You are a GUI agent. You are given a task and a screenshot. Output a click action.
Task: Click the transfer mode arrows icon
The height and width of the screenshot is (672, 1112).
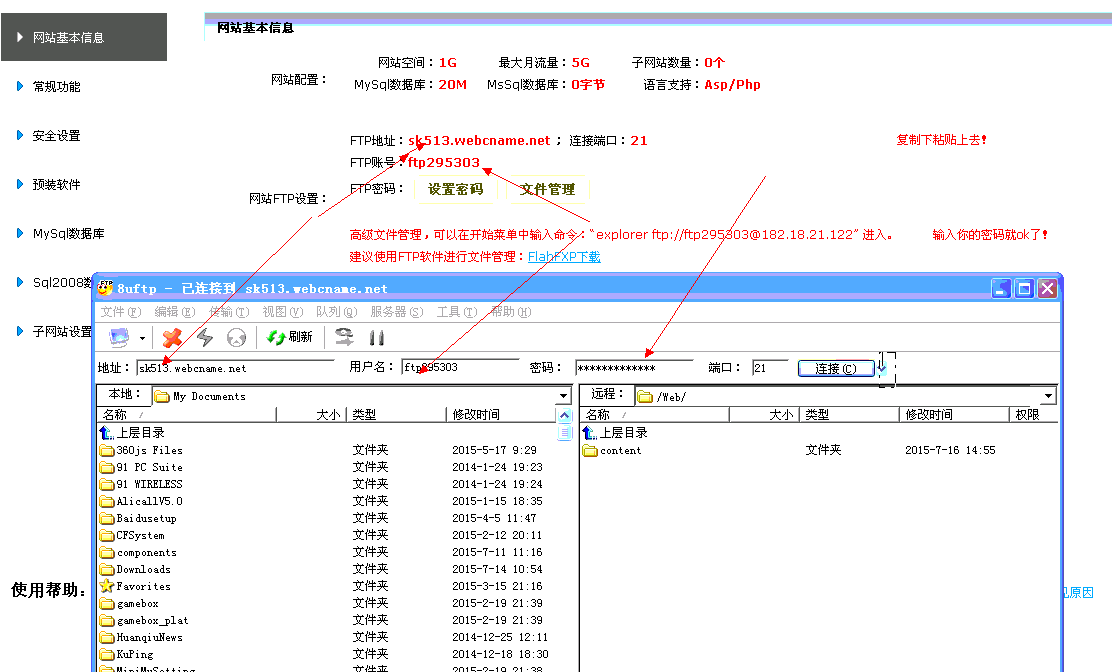click(344, 337)
